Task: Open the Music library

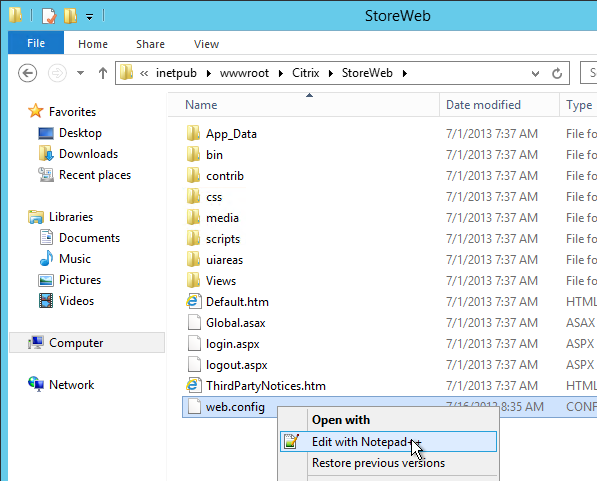Action: coord(75,259)
